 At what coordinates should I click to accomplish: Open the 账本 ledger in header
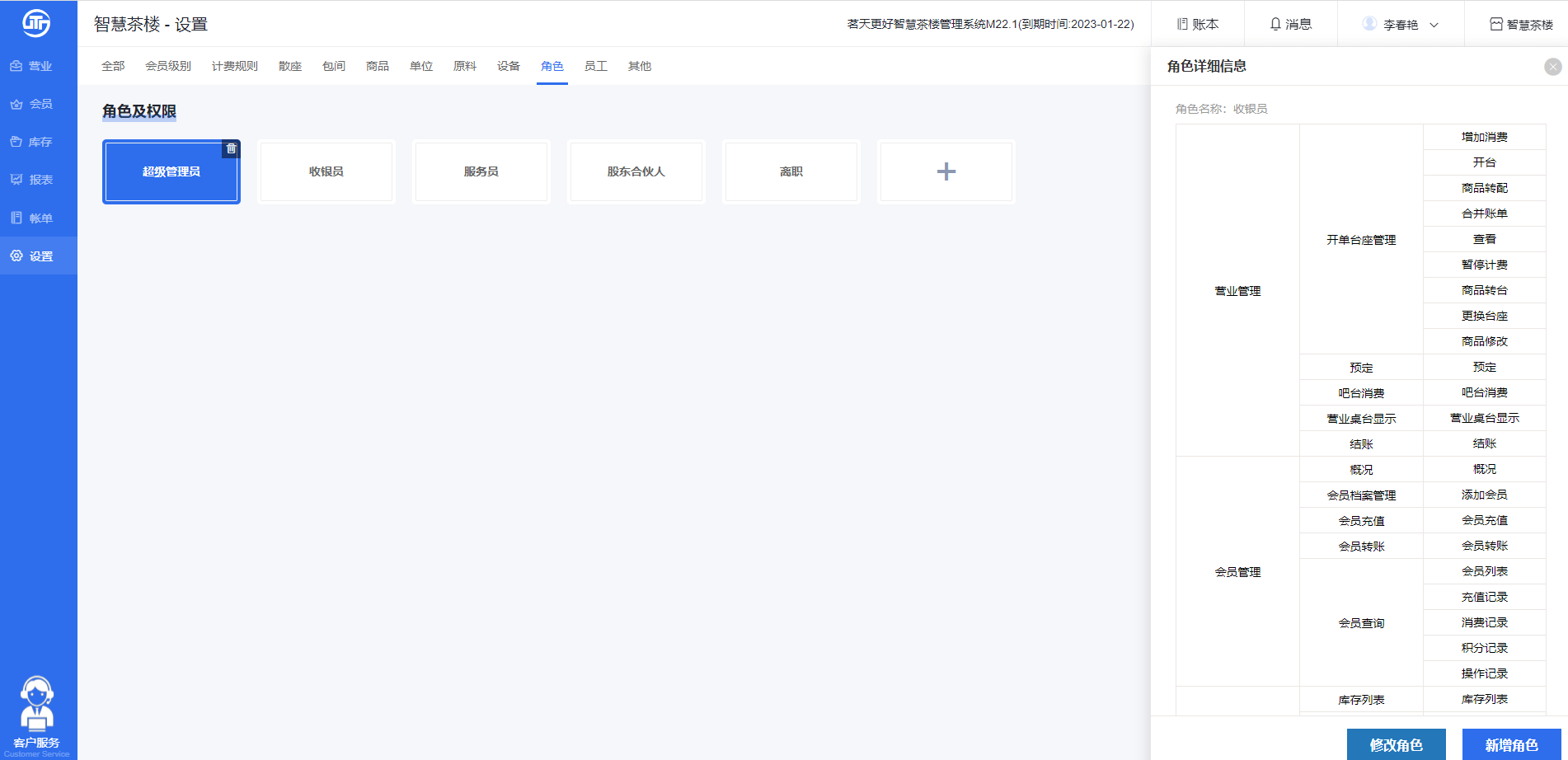pos(1197,24)
